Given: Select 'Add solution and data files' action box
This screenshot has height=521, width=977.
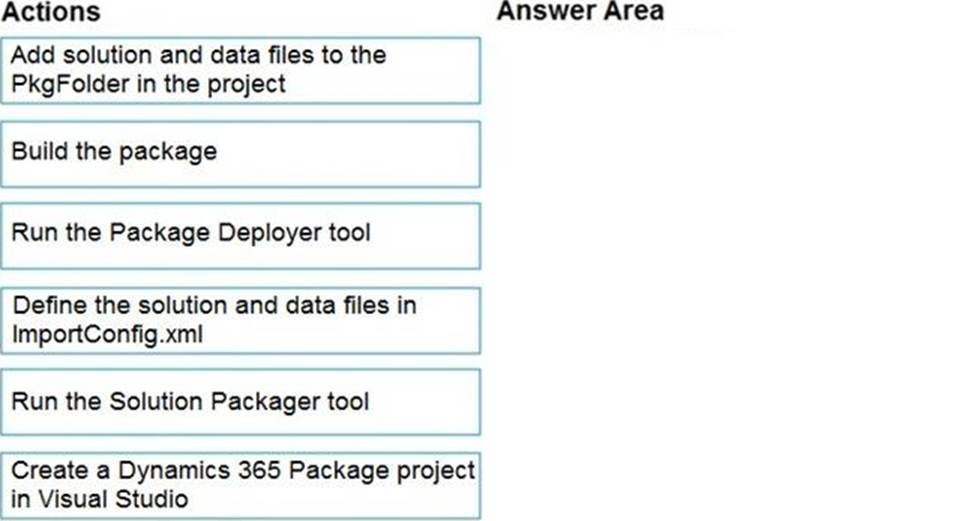Looking at the screenshot, I should pyautogui.click(x=241, y=70).
